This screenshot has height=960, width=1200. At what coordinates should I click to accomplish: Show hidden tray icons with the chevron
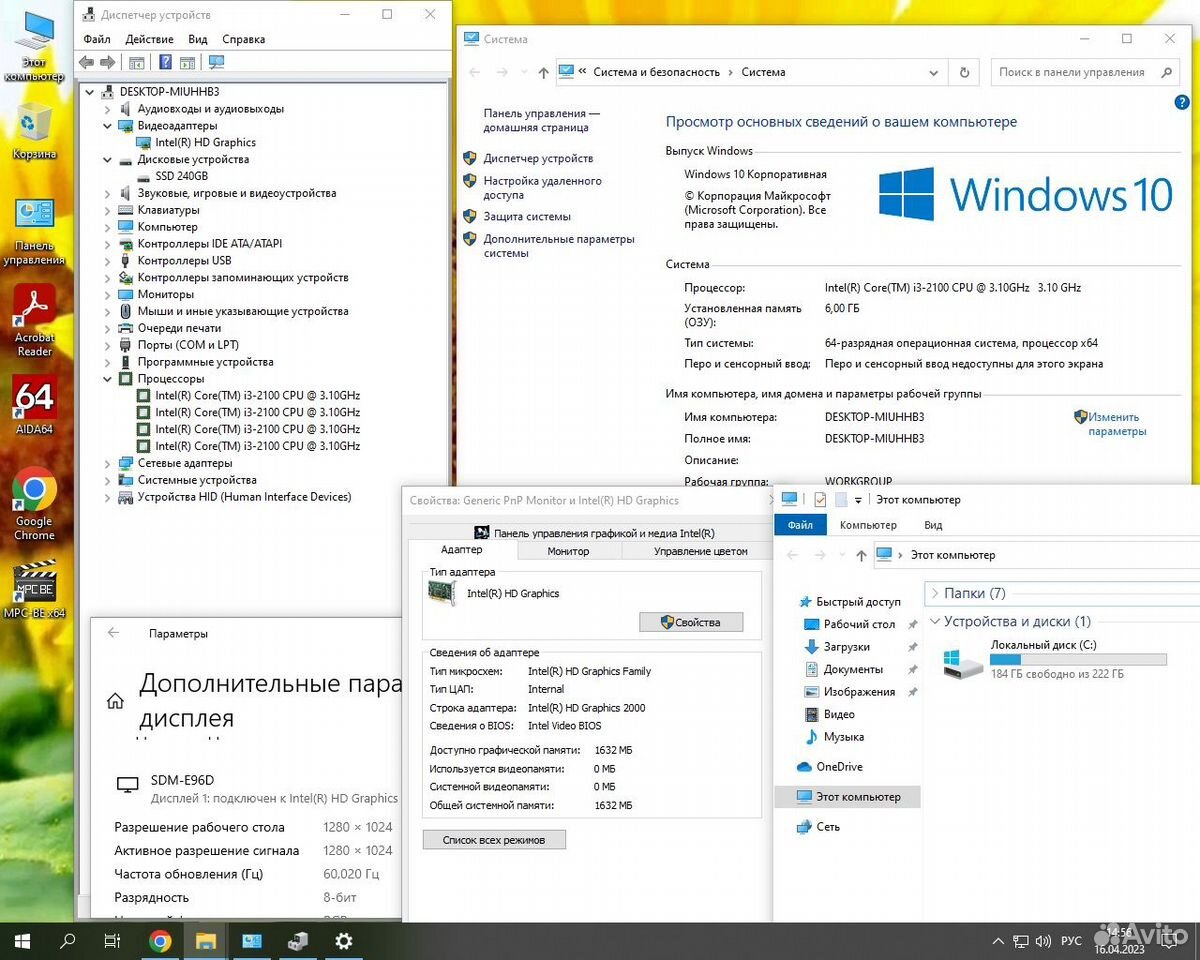(x=998, y=941)
